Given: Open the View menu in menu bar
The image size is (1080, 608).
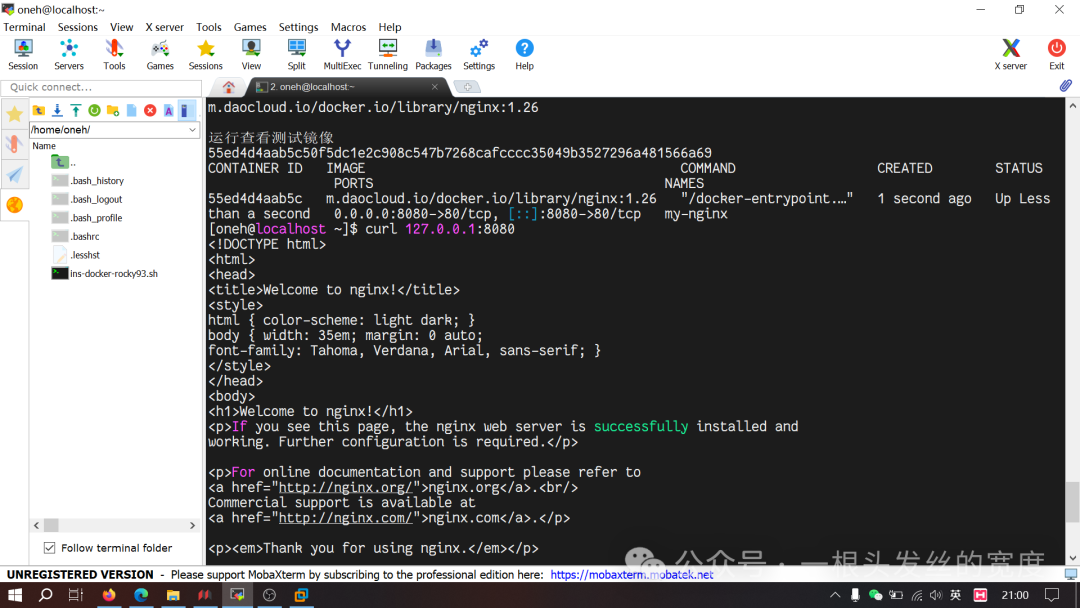Looking at the screenshot, I should tap(121, 27).
